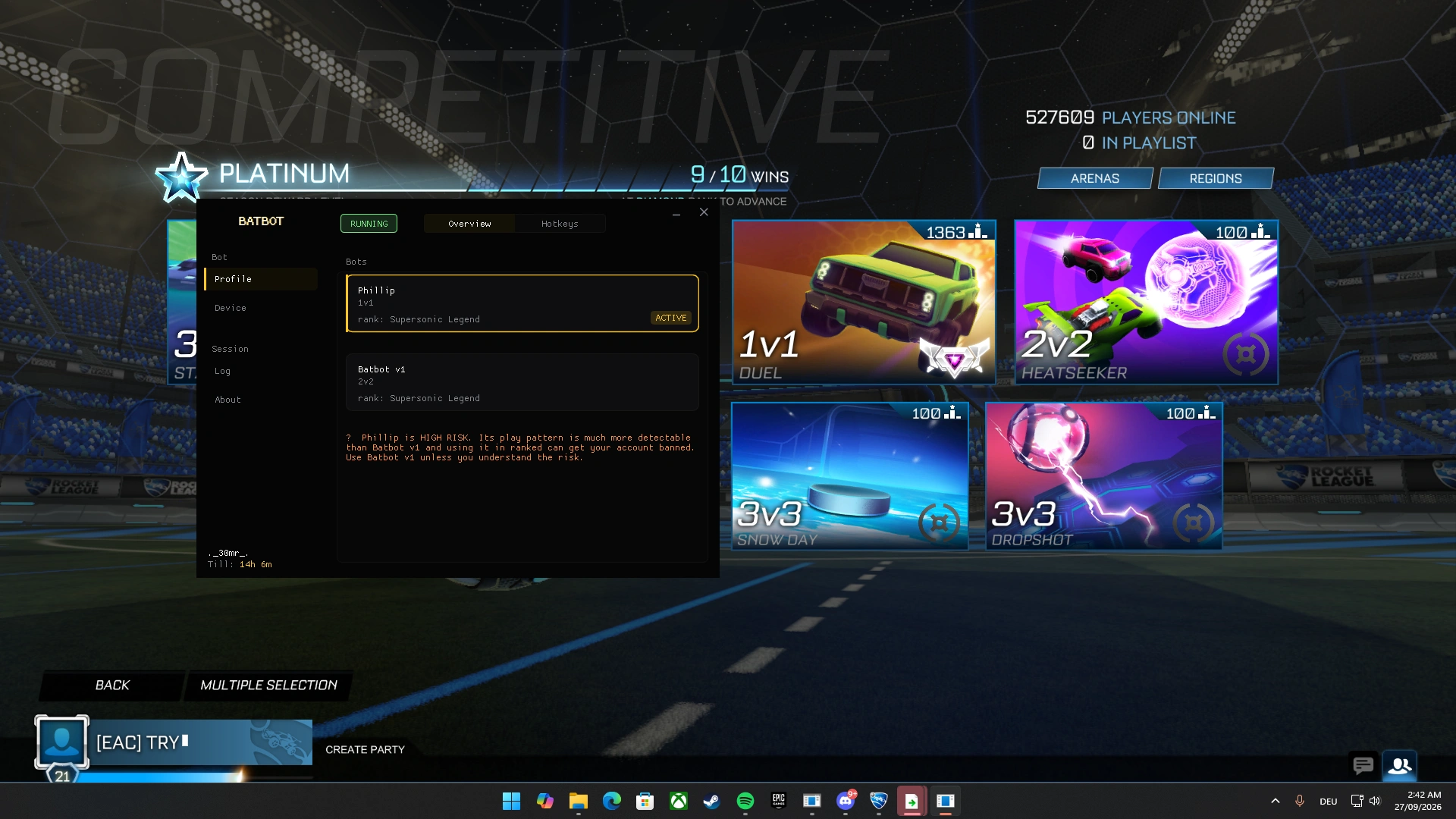Switch to Overview tab in Batbot
This screenshot has width=1456, height=819.
point(469,224)
